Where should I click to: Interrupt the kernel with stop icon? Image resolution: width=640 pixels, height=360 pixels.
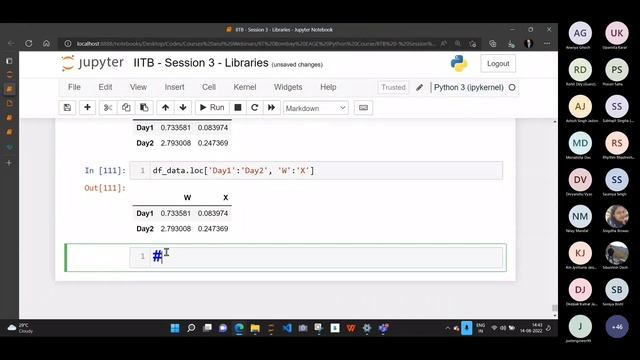pos(238,108)
